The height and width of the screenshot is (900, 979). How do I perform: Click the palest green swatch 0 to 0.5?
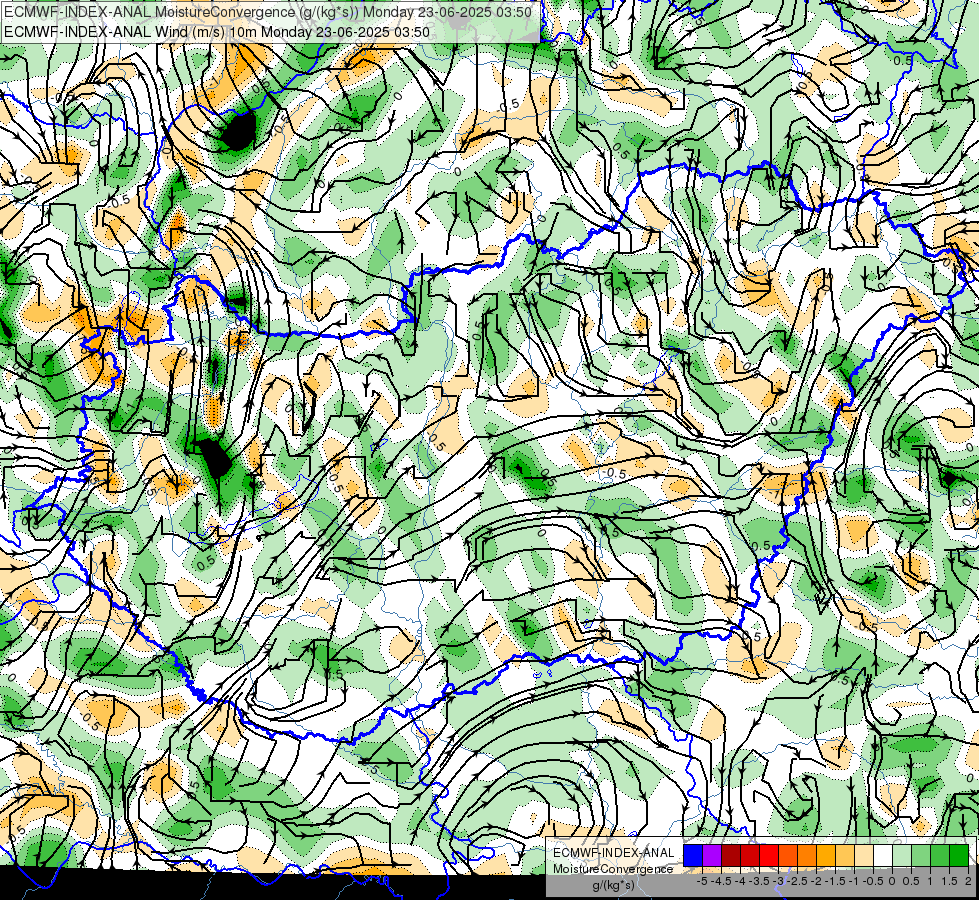click(902, 856)
